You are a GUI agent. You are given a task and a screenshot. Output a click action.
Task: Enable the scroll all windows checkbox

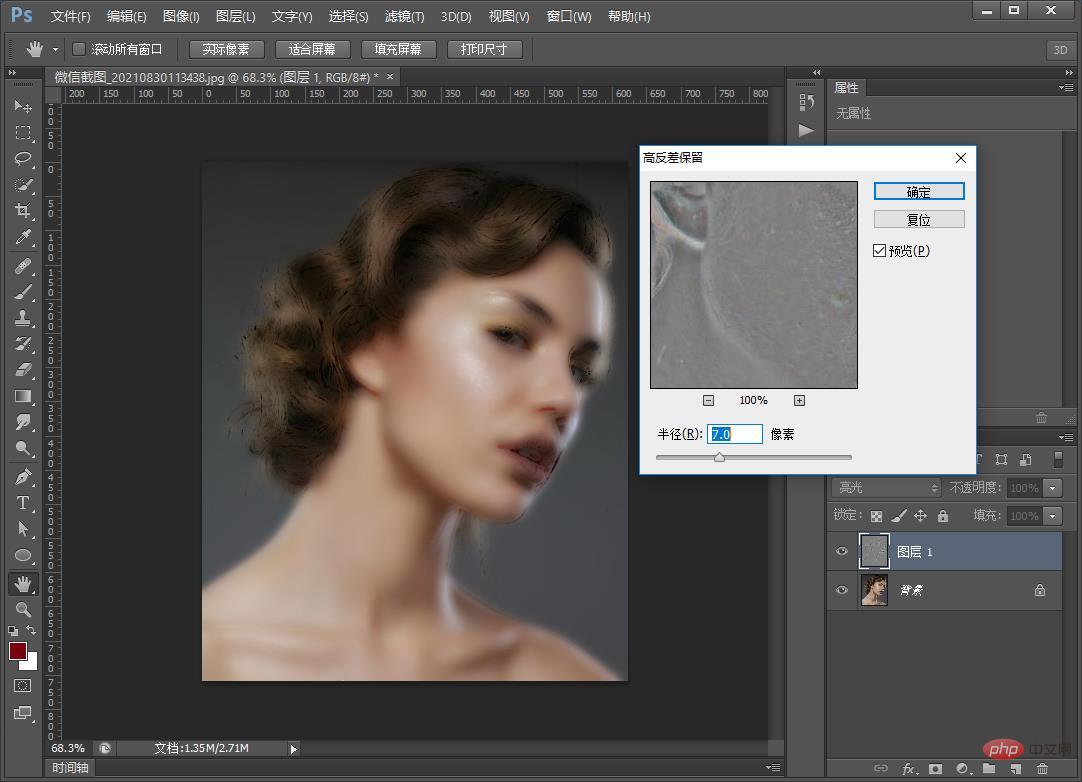[80, 49]
